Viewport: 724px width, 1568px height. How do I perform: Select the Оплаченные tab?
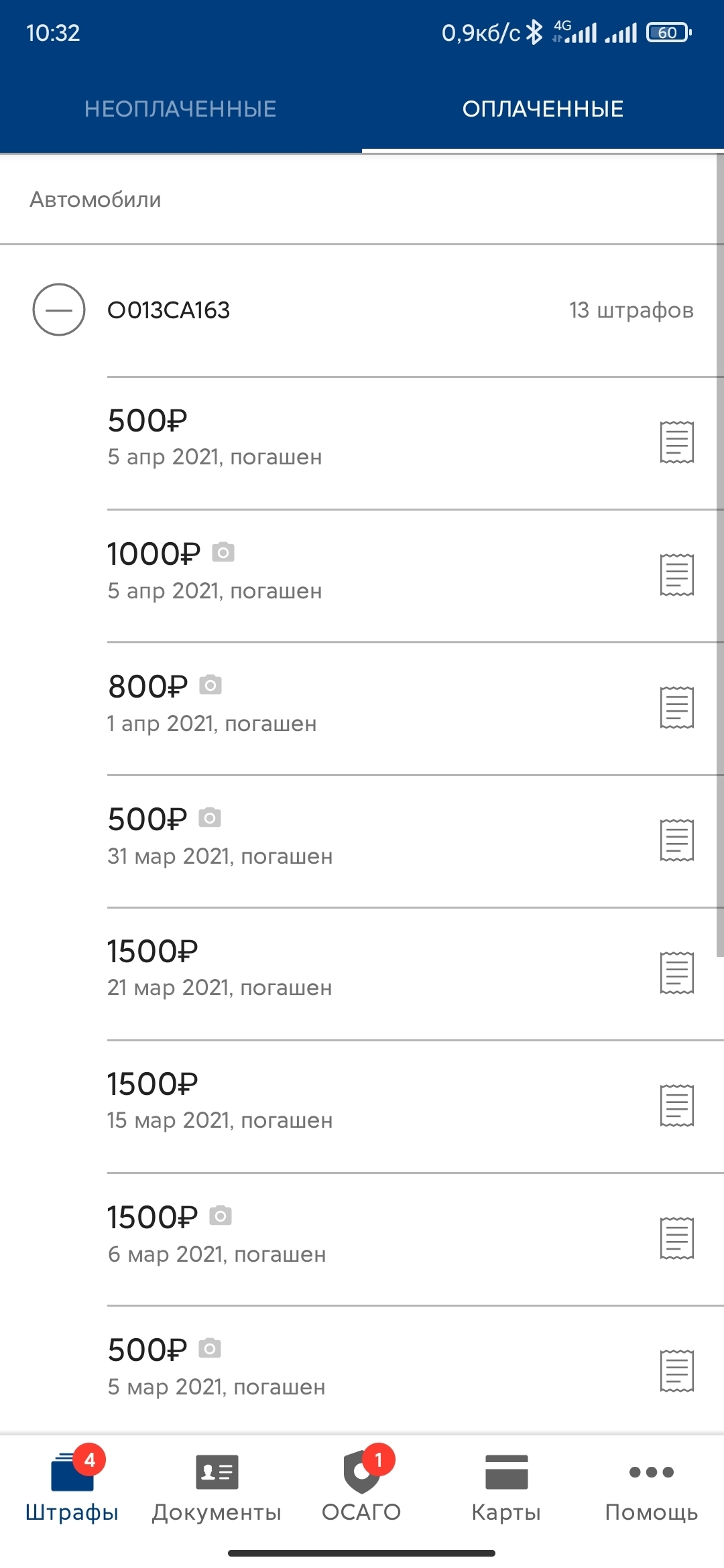coord(542,109)
